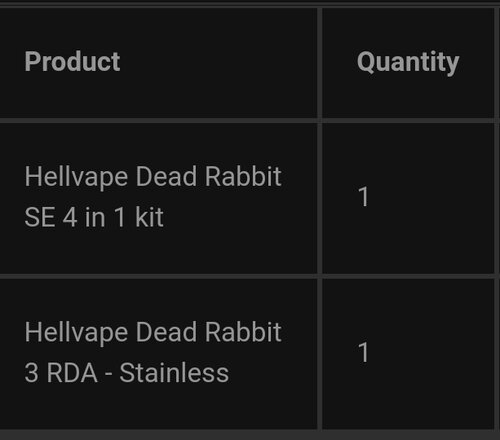Click the word Dead in the first product row
This screenshot has height=440, width=500.
tap(166, 176)
